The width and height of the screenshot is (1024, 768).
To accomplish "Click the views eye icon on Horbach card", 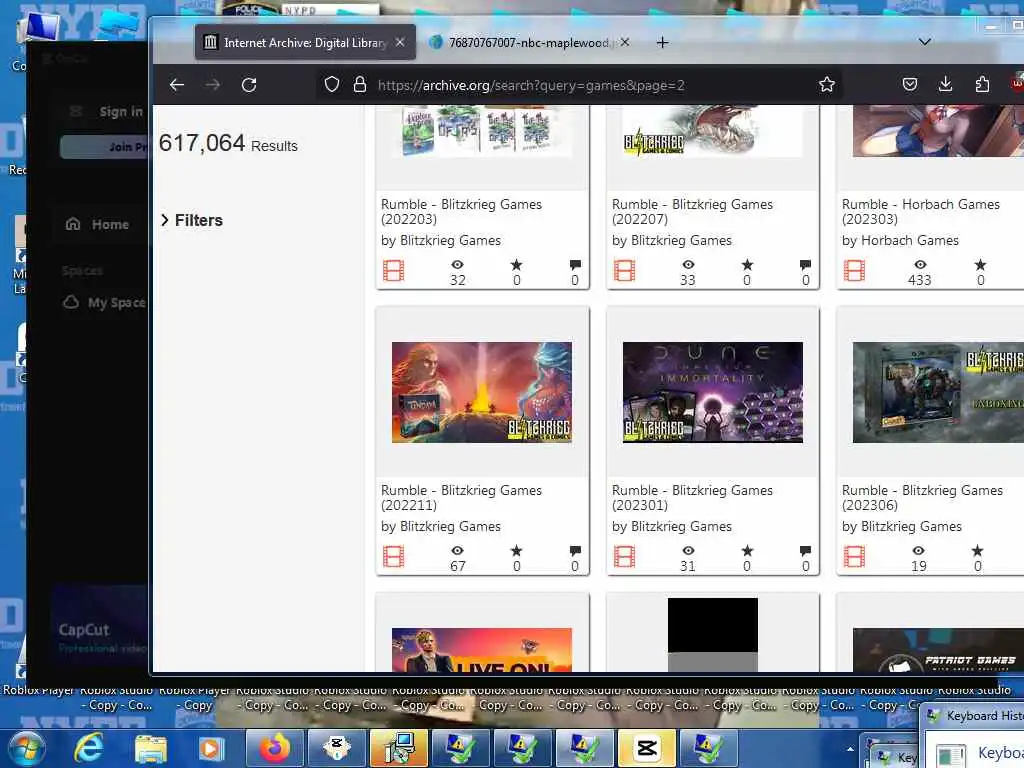I will click(x=920, y=264).
